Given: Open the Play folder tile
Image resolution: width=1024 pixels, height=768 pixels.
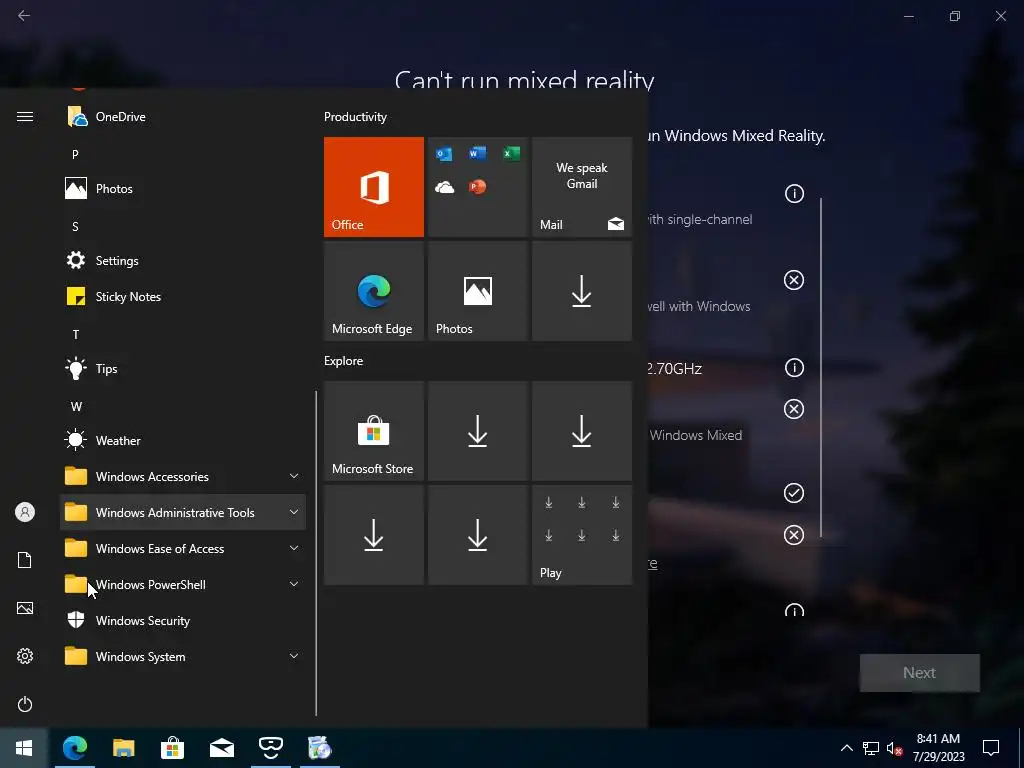Looking at the screenshot, I should click(x=582, y=535).
